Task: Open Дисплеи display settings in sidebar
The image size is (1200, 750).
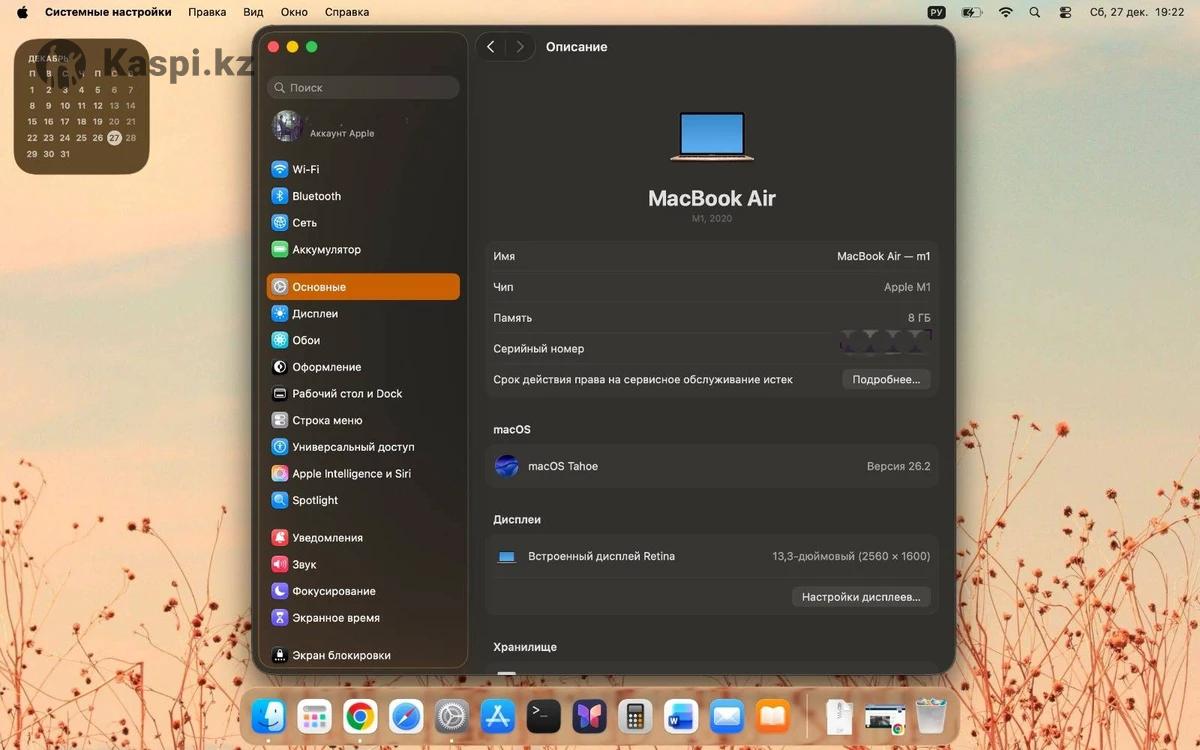Action: coord(314,314)
